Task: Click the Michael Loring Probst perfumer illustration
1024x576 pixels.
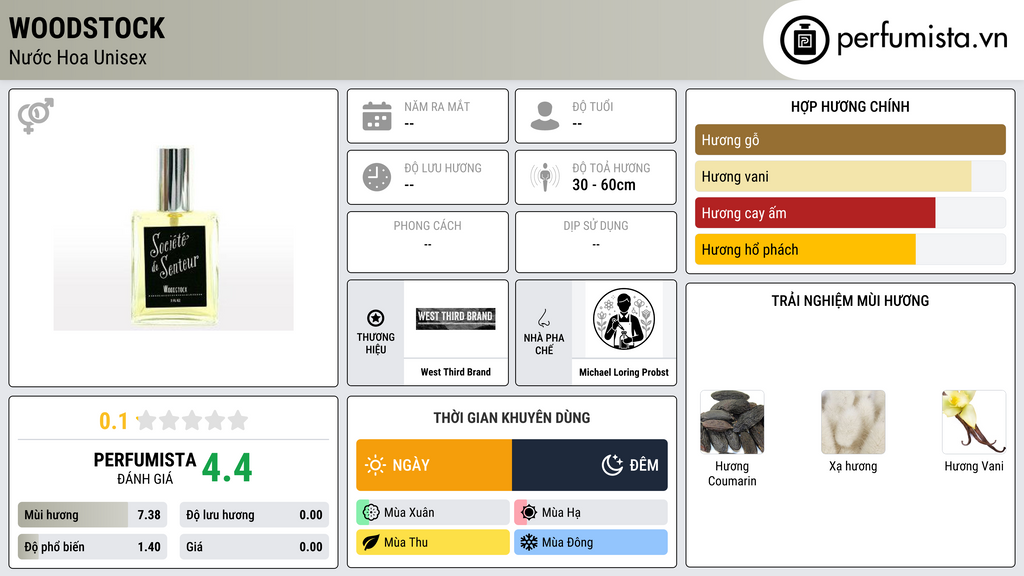Action: click(624, 319)
